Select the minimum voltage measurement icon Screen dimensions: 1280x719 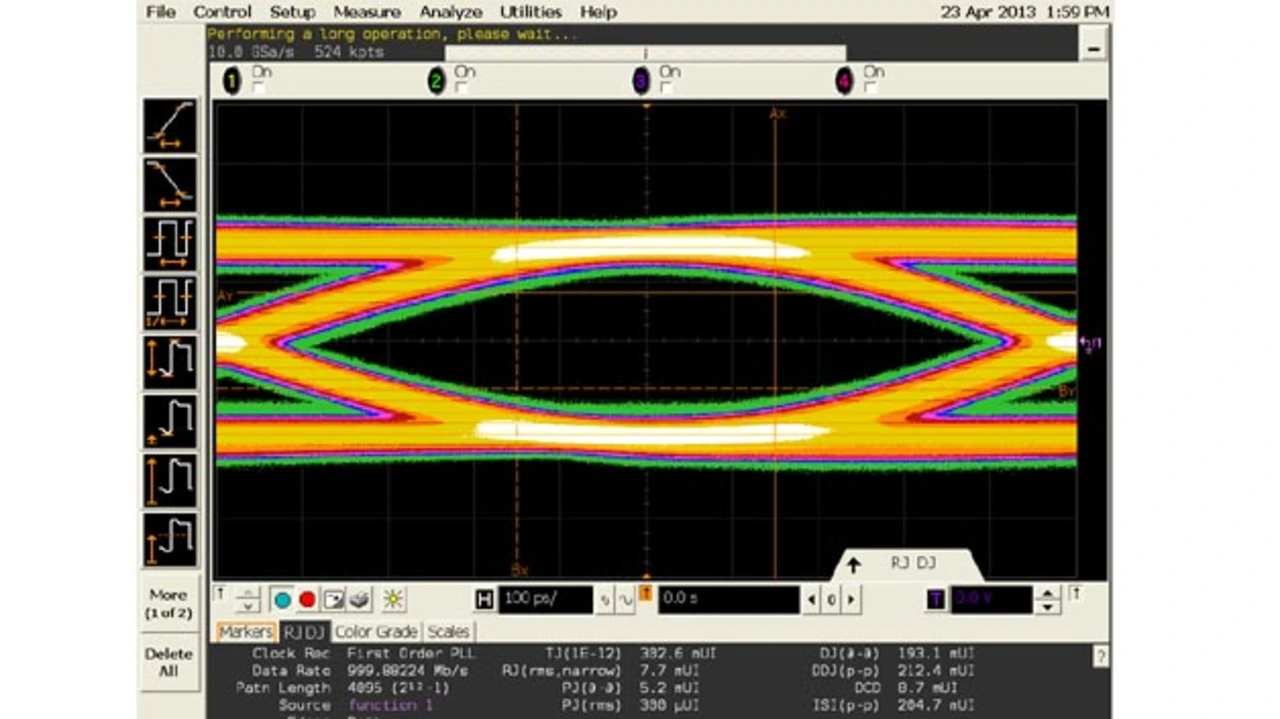170,421
